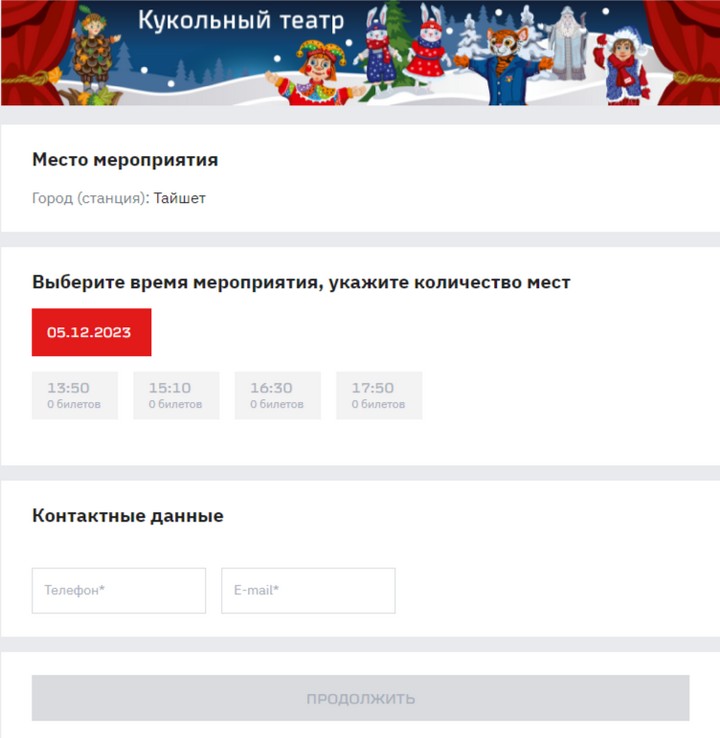This screenshot has width=720, height=738.
Task: Pick the 16:30 show time
Action: pos(278,395)
